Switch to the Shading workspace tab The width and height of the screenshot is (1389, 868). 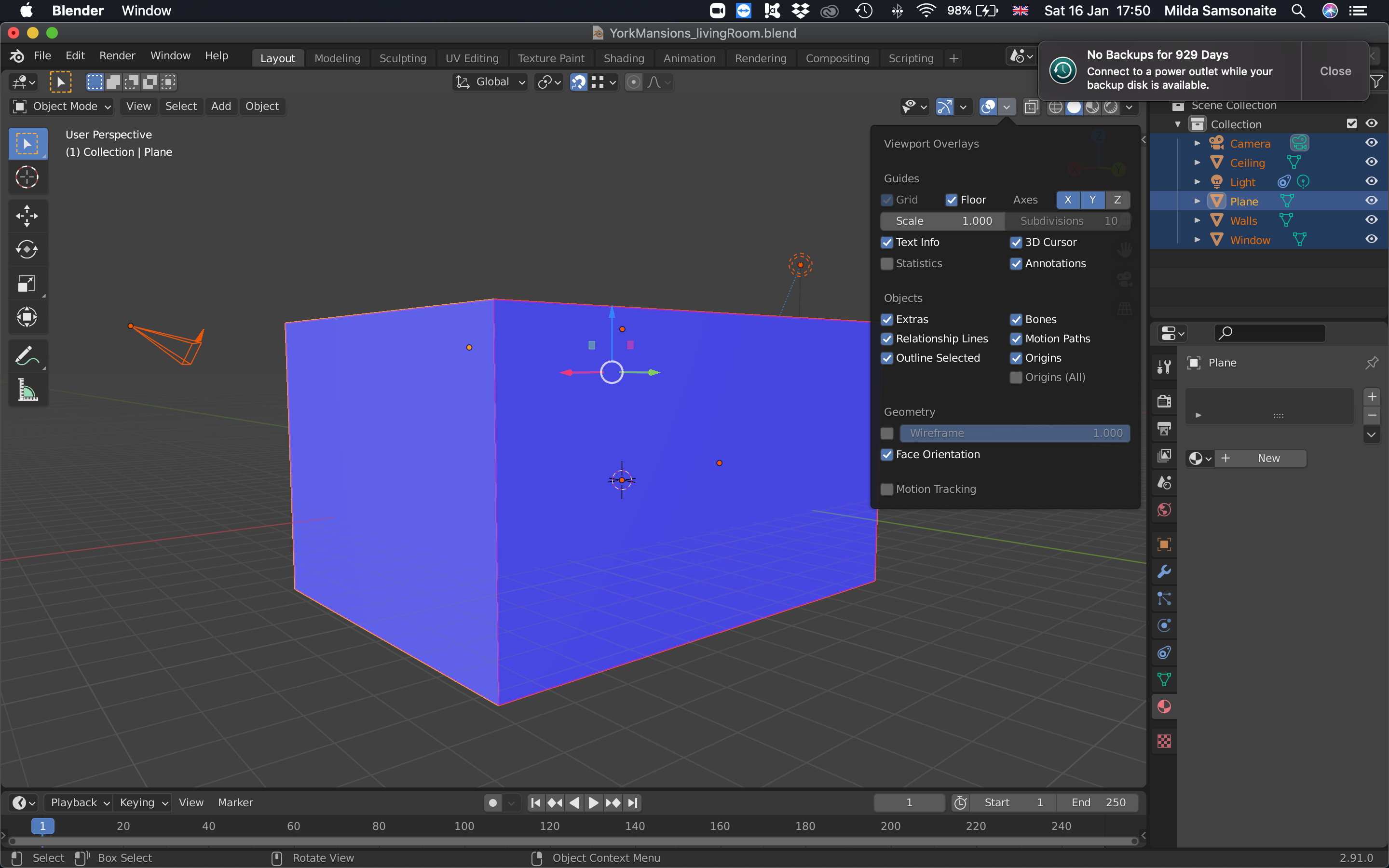623,58
